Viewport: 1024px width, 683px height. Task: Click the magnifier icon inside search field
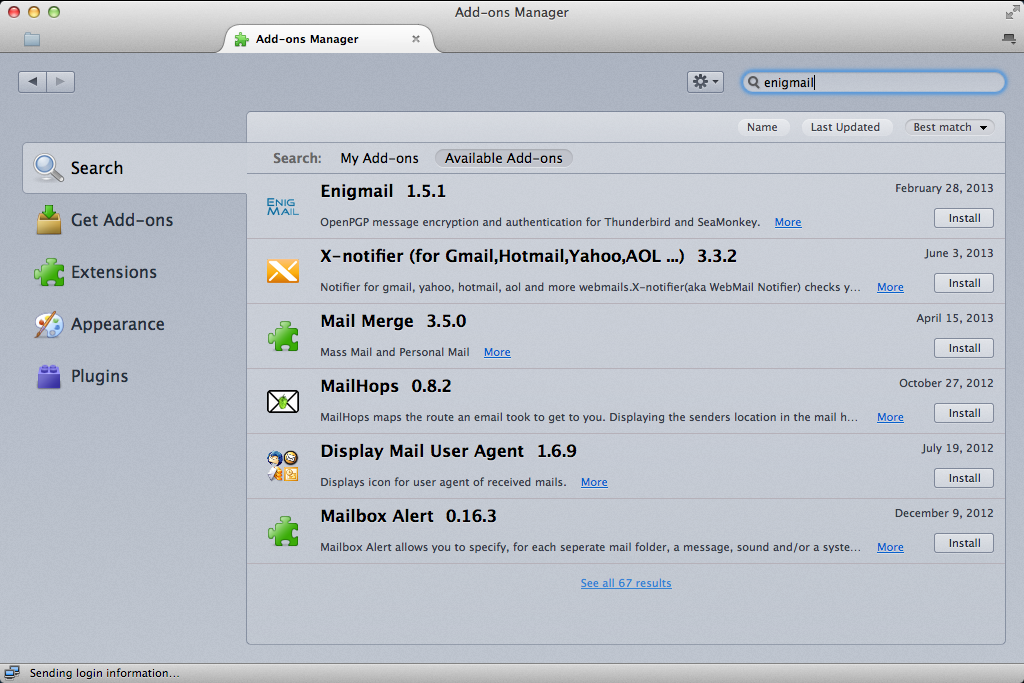click(x=754, y=82)
